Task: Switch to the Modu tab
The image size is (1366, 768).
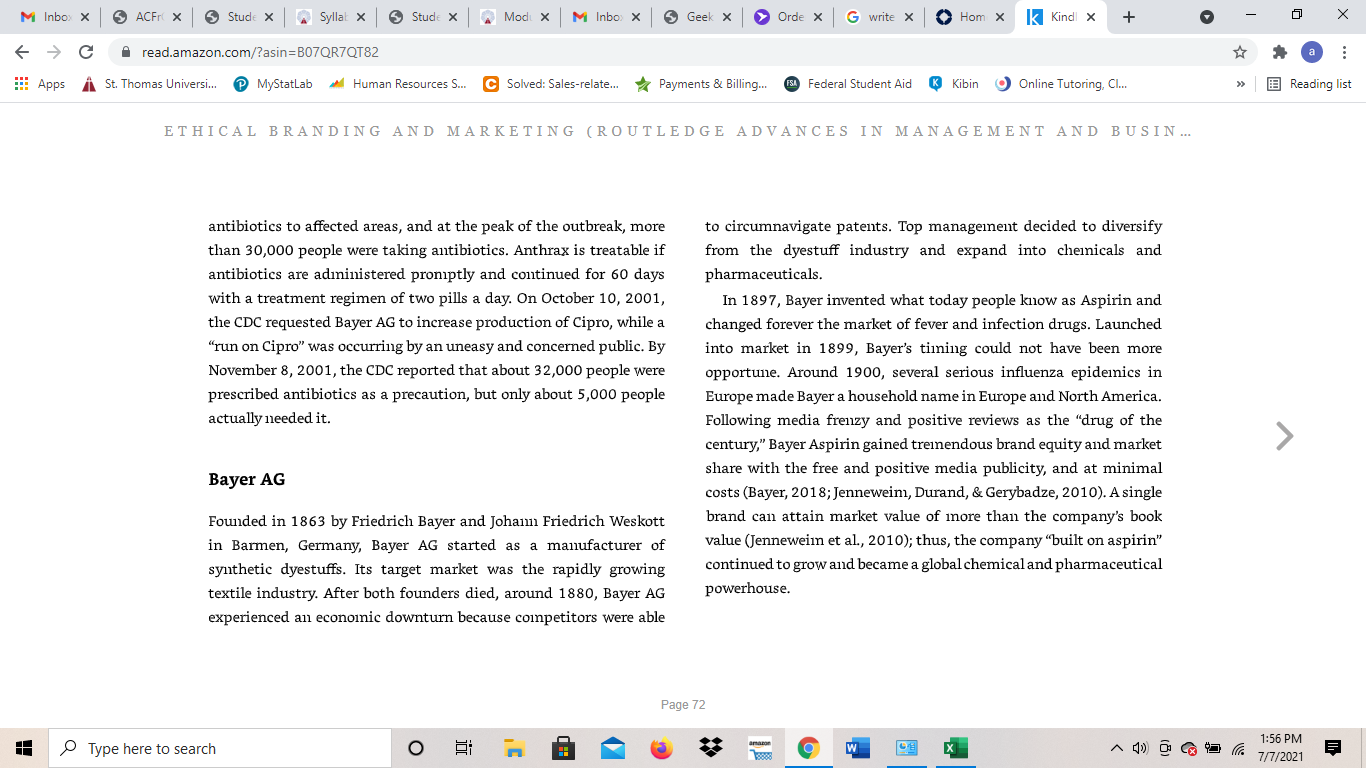Action: pos(514,17)
